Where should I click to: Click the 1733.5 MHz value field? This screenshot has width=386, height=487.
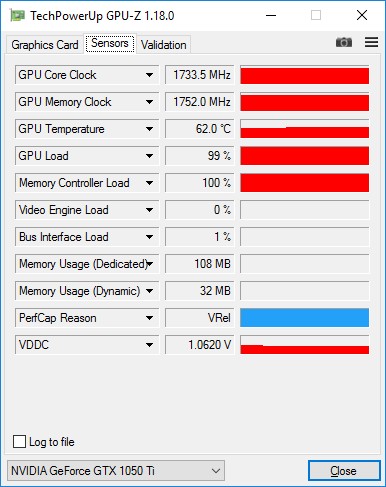pyautogui.click(x=200, y=75)
